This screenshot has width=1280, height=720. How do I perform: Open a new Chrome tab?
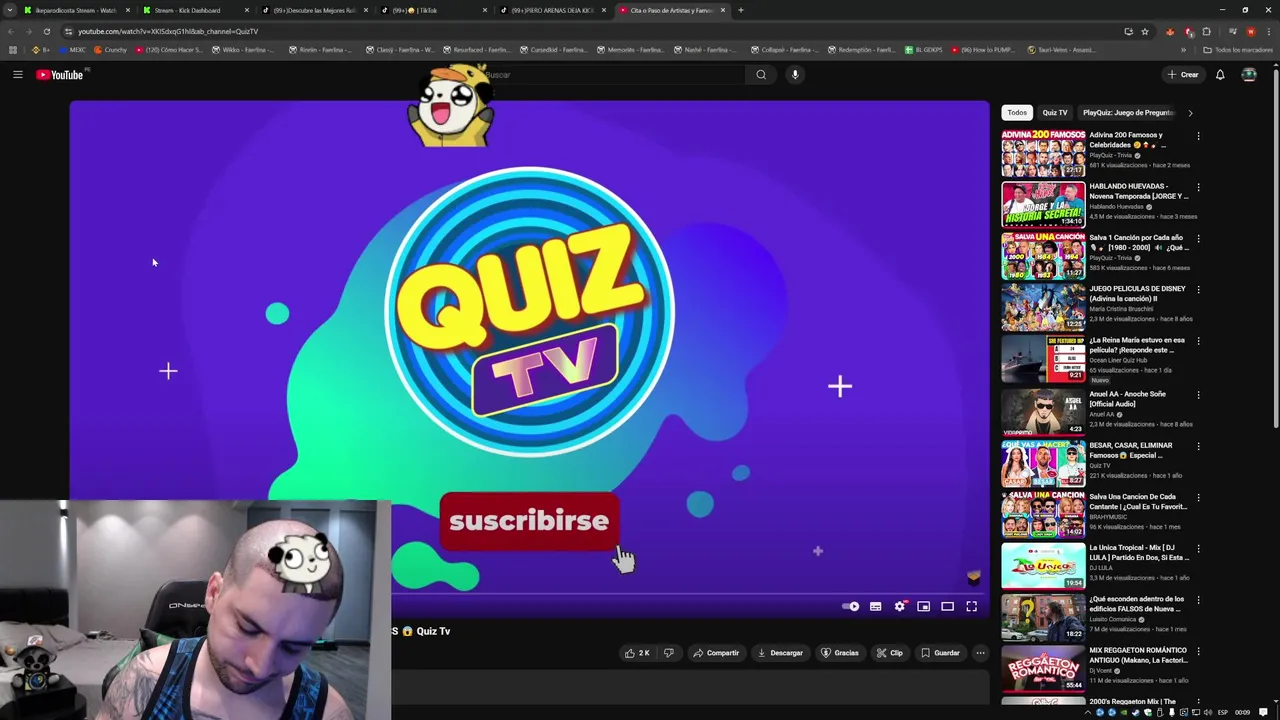click(740, 10)
